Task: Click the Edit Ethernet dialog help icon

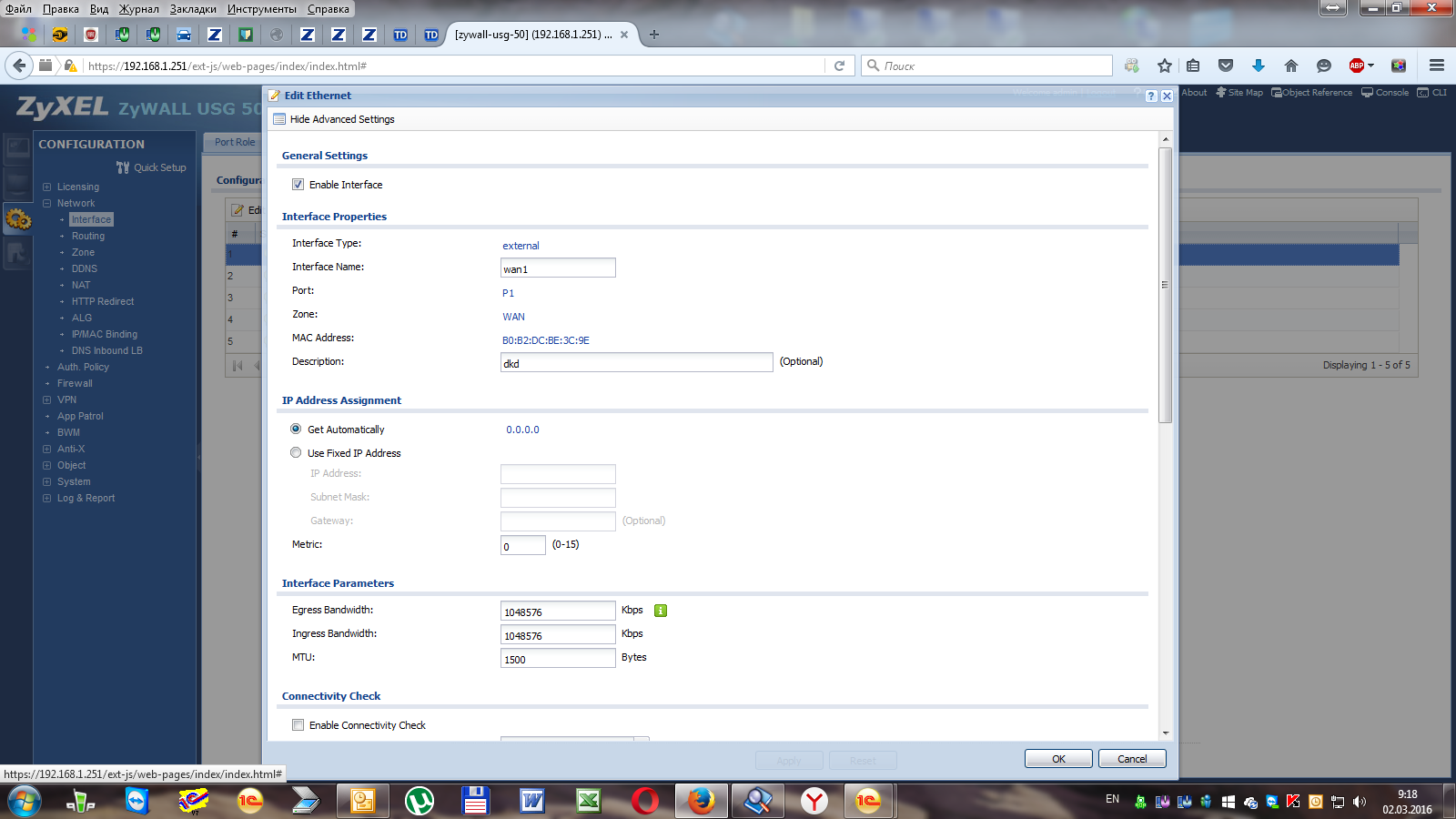Action: [x=1151, y=96]
